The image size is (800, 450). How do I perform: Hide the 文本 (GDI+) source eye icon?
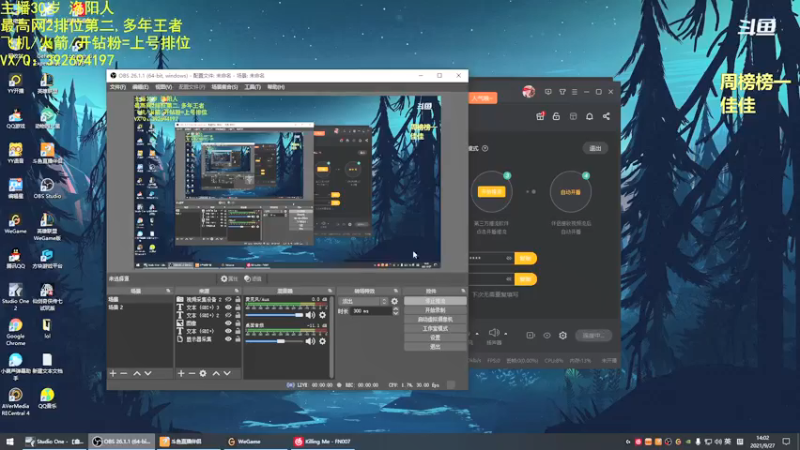228,331
